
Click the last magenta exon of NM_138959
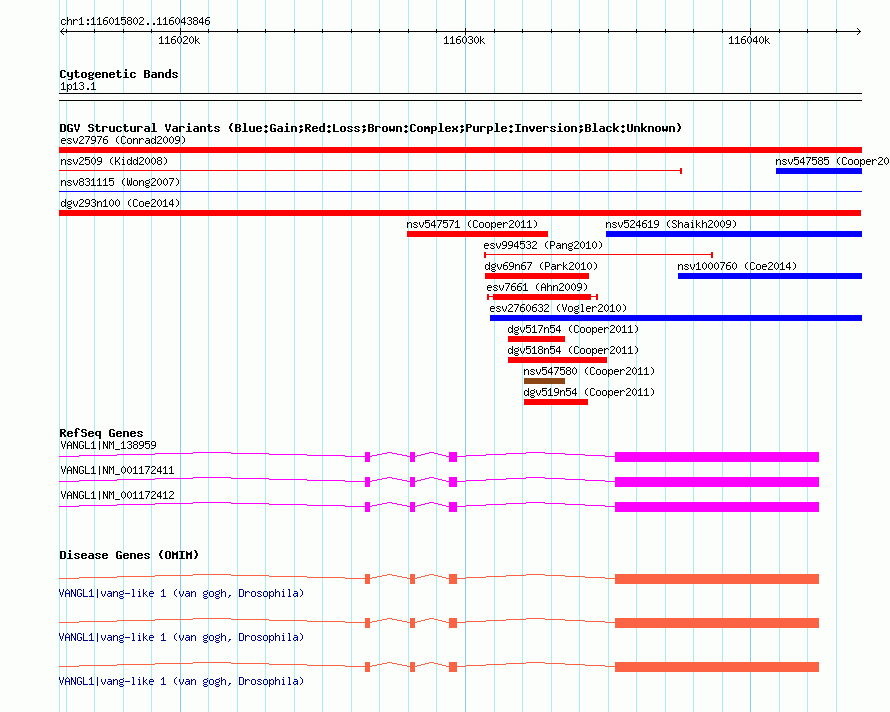point(717,457)
